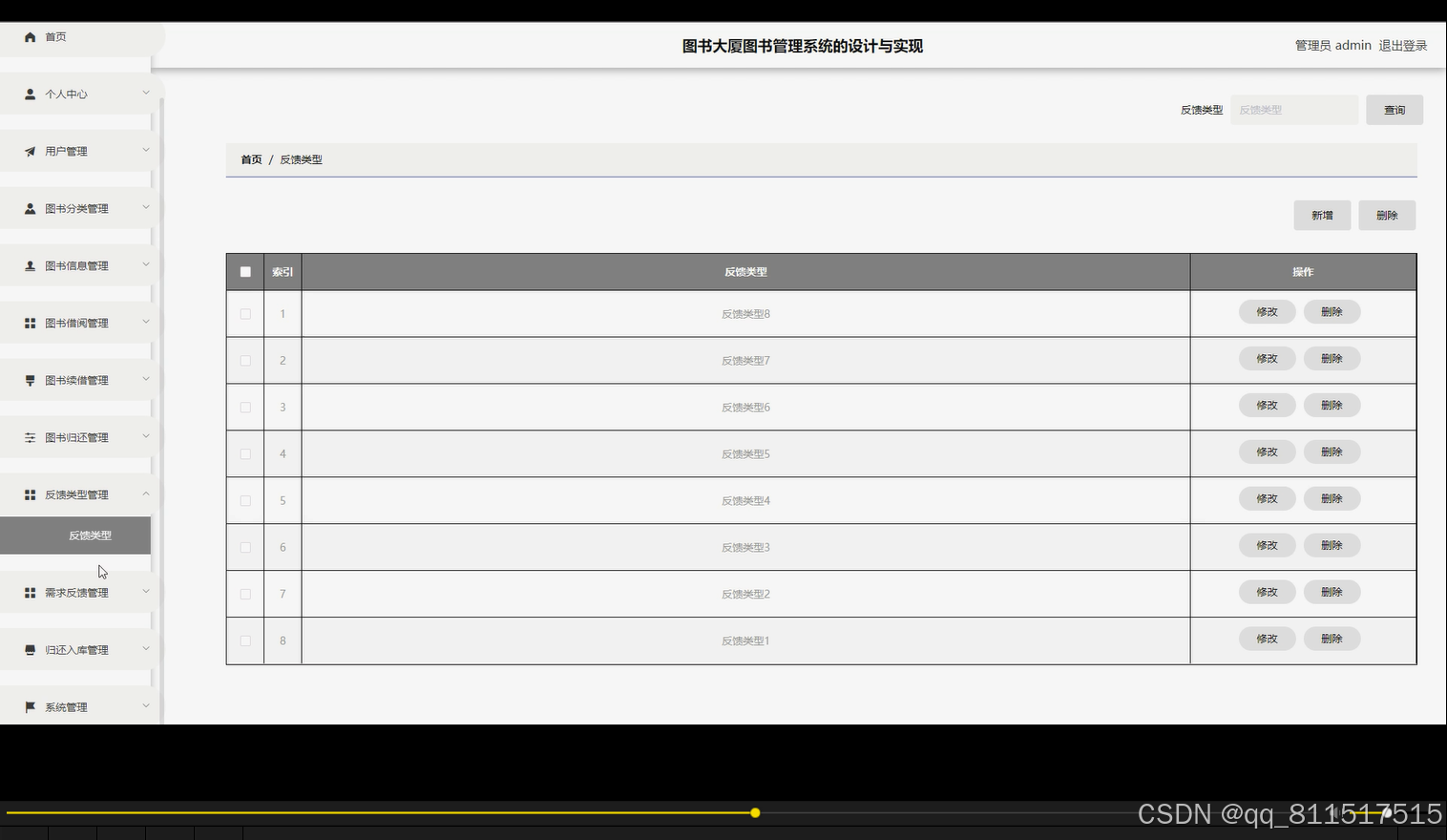Click the yellow video progress knob
Screen dimensions: 1447x840
point(755,813)
